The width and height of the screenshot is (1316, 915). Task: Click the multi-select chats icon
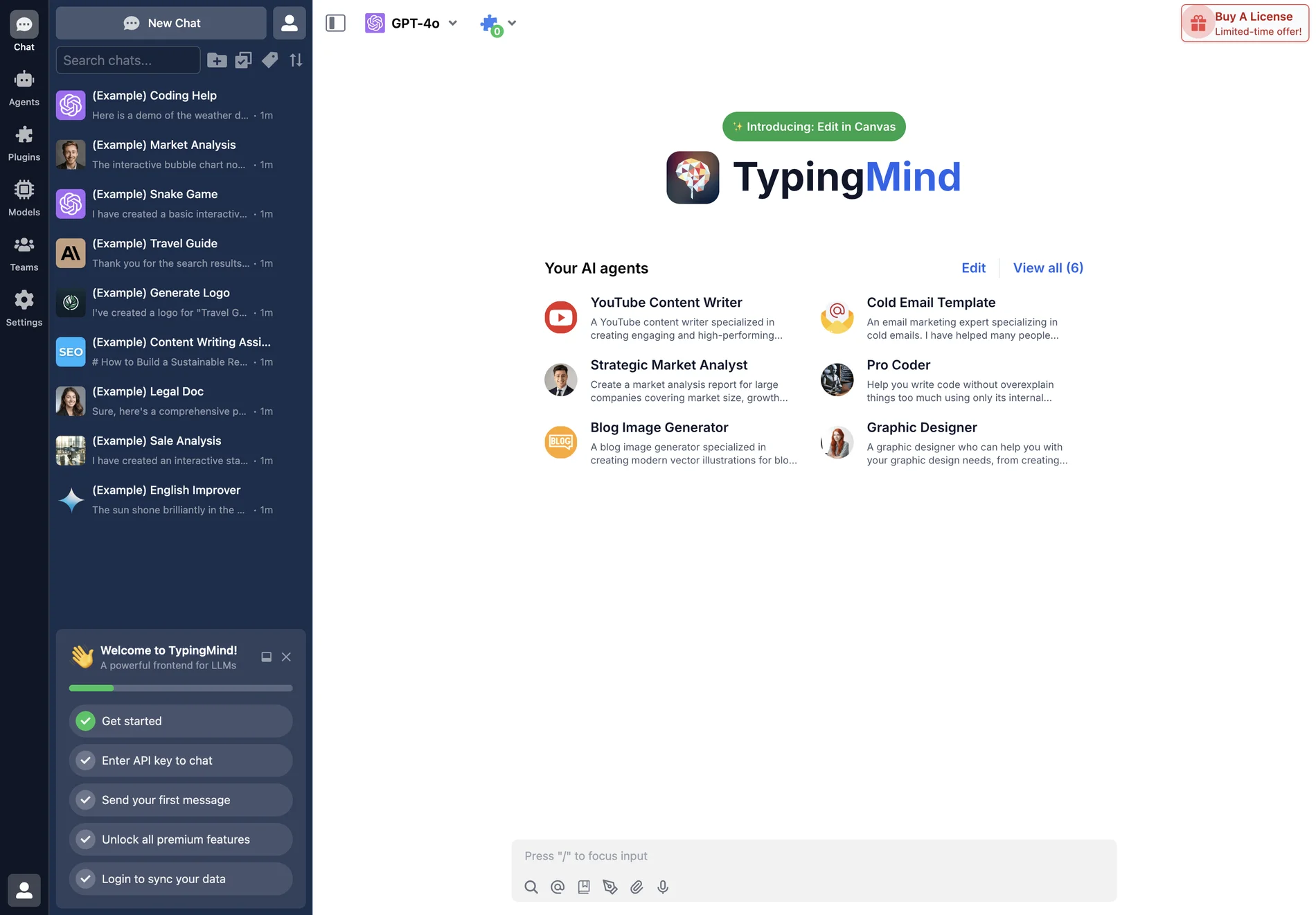(243, 60)
